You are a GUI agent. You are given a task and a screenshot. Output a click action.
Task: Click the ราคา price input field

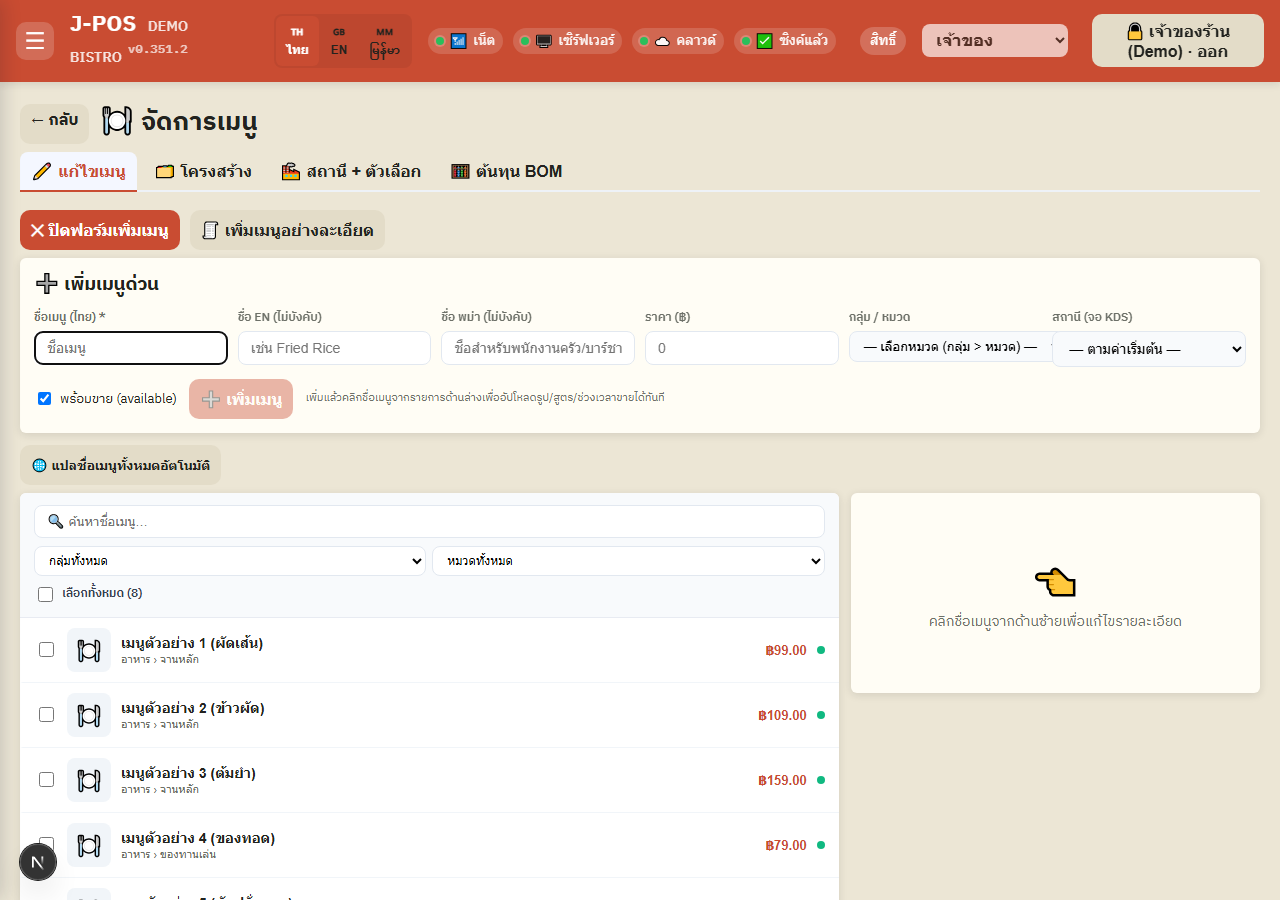point(742,348)
